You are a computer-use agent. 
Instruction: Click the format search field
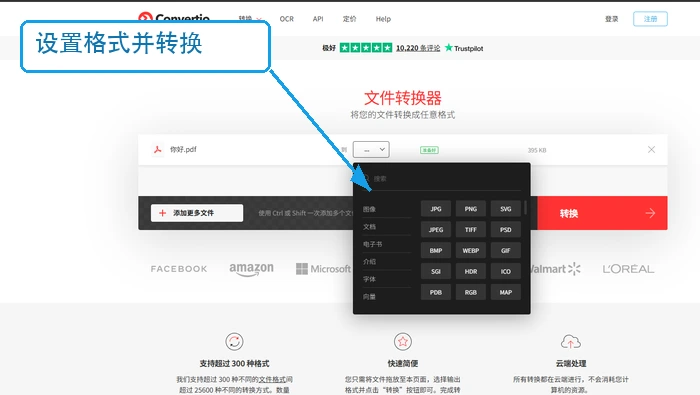pos(442,179)
